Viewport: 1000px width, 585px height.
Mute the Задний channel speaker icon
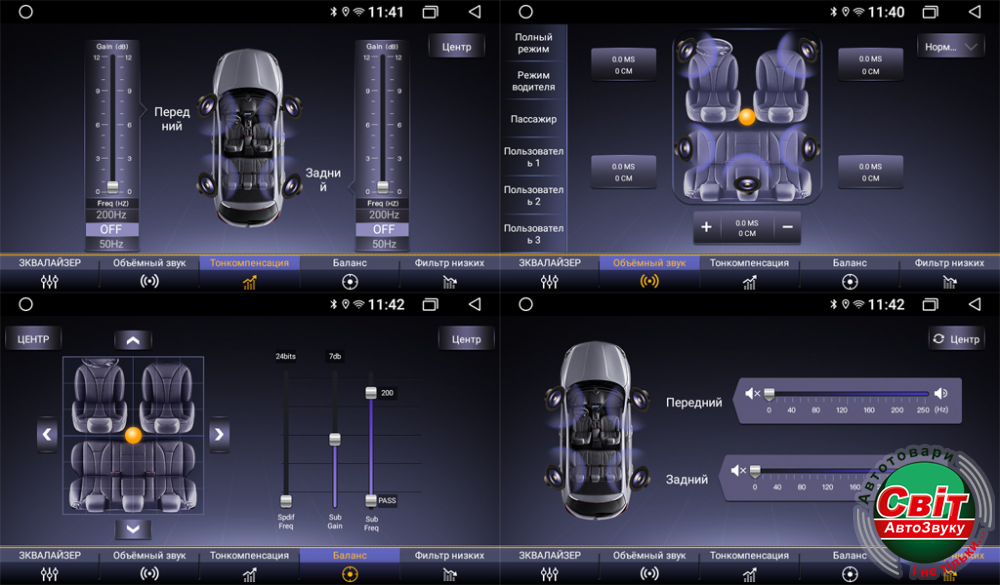pos(739,470)
